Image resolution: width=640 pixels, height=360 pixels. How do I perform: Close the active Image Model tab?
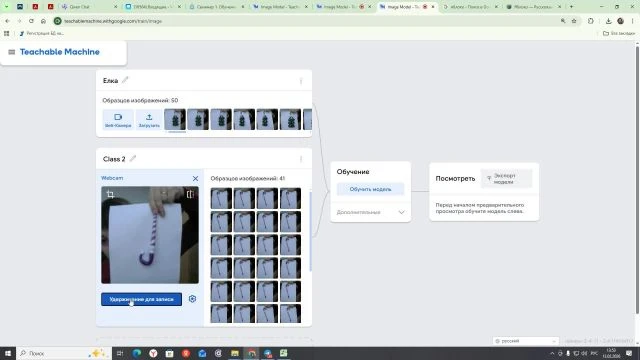pos(433,7)
